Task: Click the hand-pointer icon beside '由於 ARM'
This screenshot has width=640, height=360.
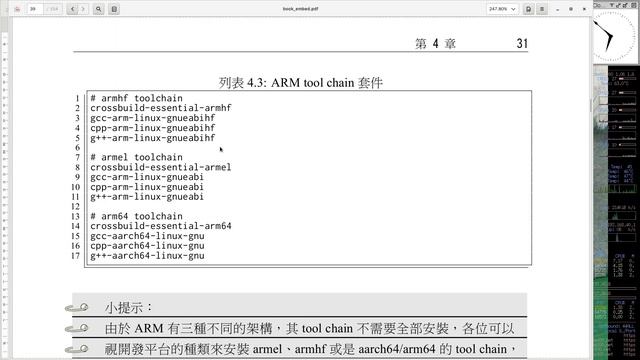Action: click(77, 328)
